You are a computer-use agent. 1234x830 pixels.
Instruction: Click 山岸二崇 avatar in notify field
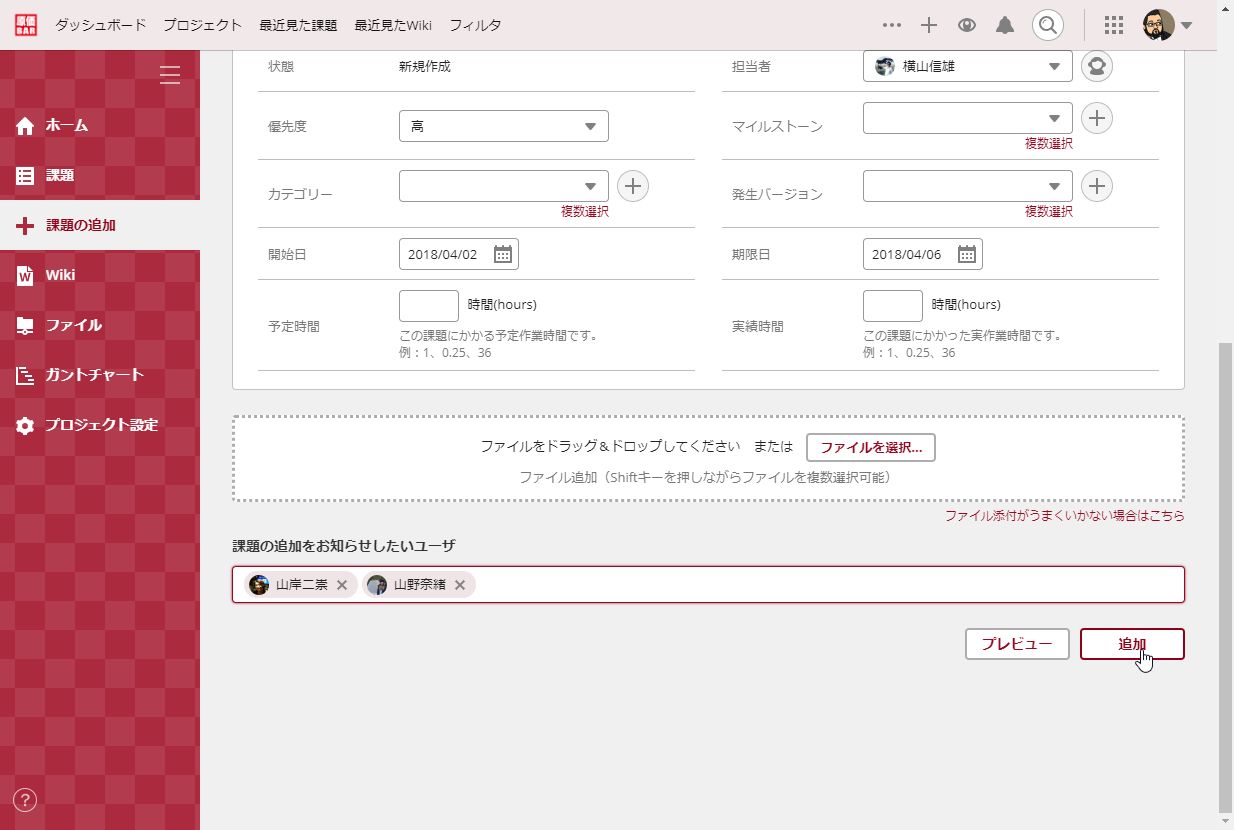pyautogui.click(x=259, y=585)
